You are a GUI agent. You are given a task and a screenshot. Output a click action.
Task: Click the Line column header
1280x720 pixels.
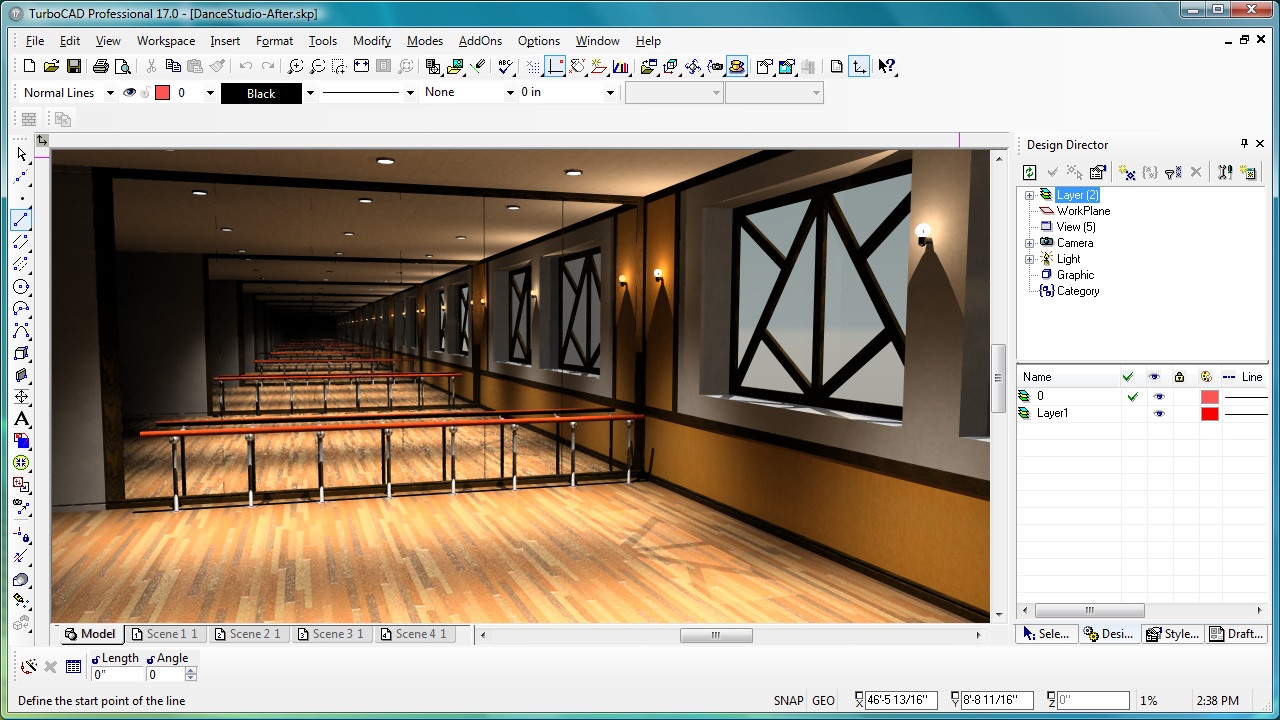tap(1243, 377)
